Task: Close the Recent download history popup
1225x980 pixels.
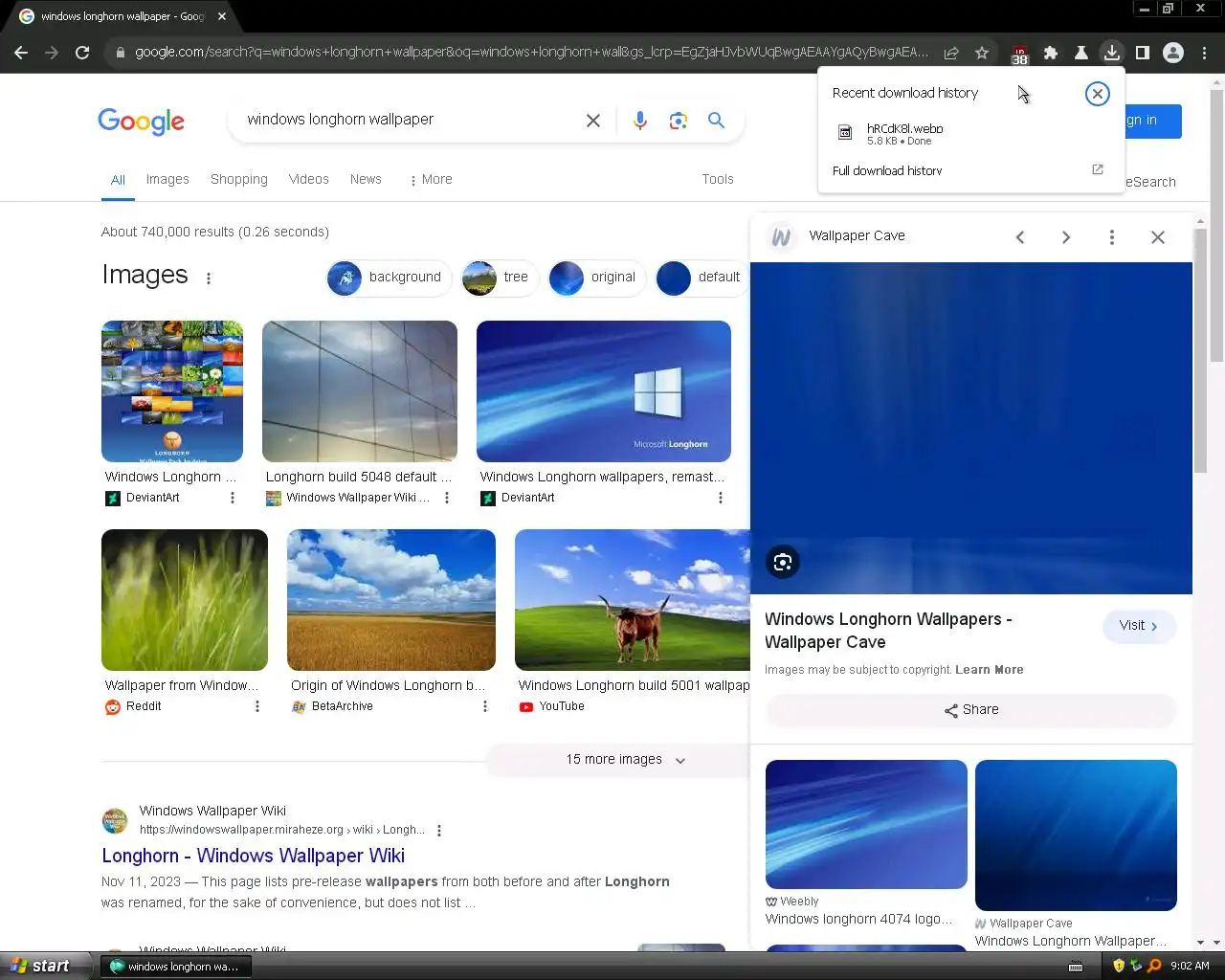Action: point(1098,93)
